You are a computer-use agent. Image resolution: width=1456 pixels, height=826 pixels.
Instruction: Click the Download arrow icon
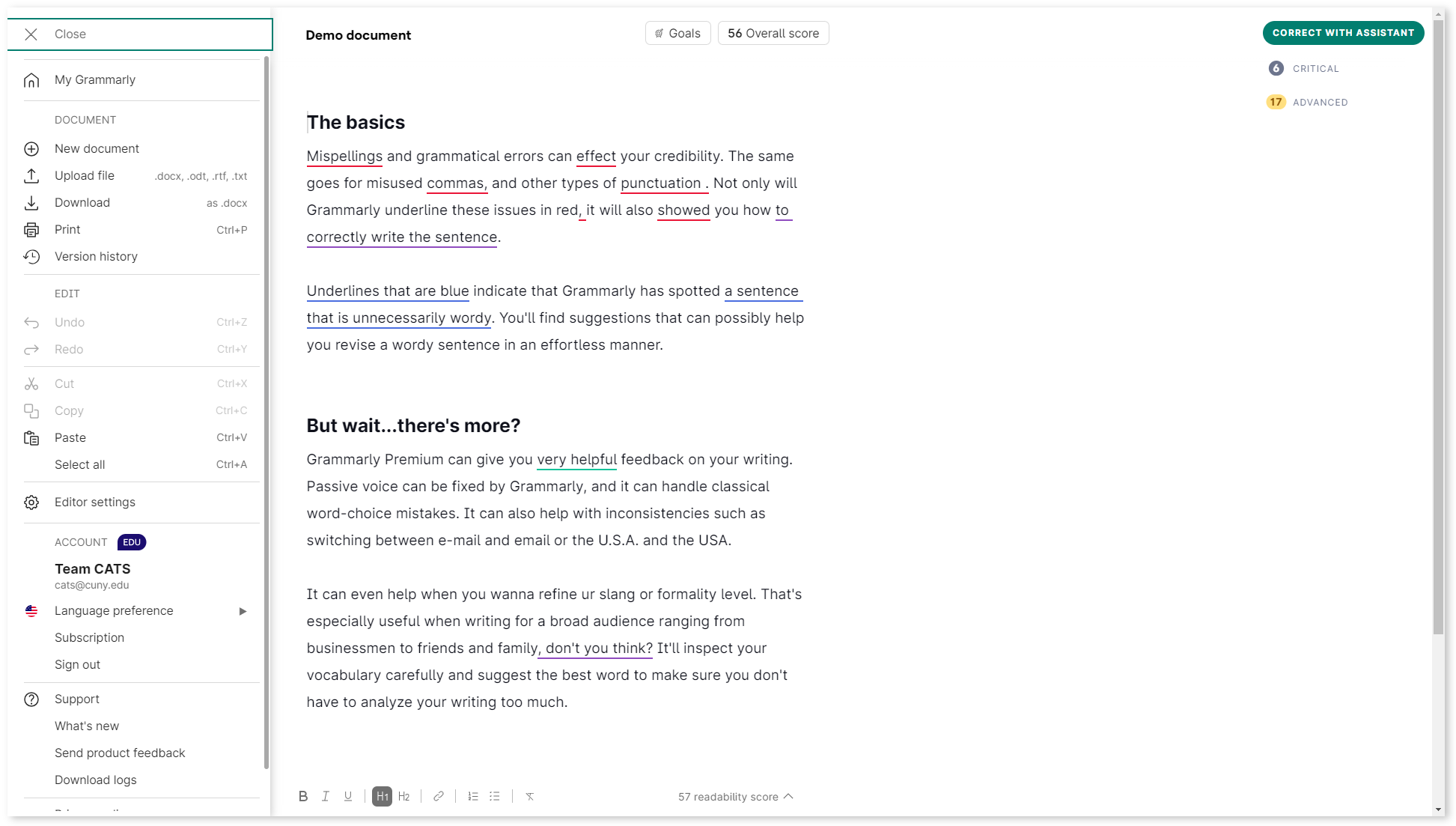click(x=31, y=203)
